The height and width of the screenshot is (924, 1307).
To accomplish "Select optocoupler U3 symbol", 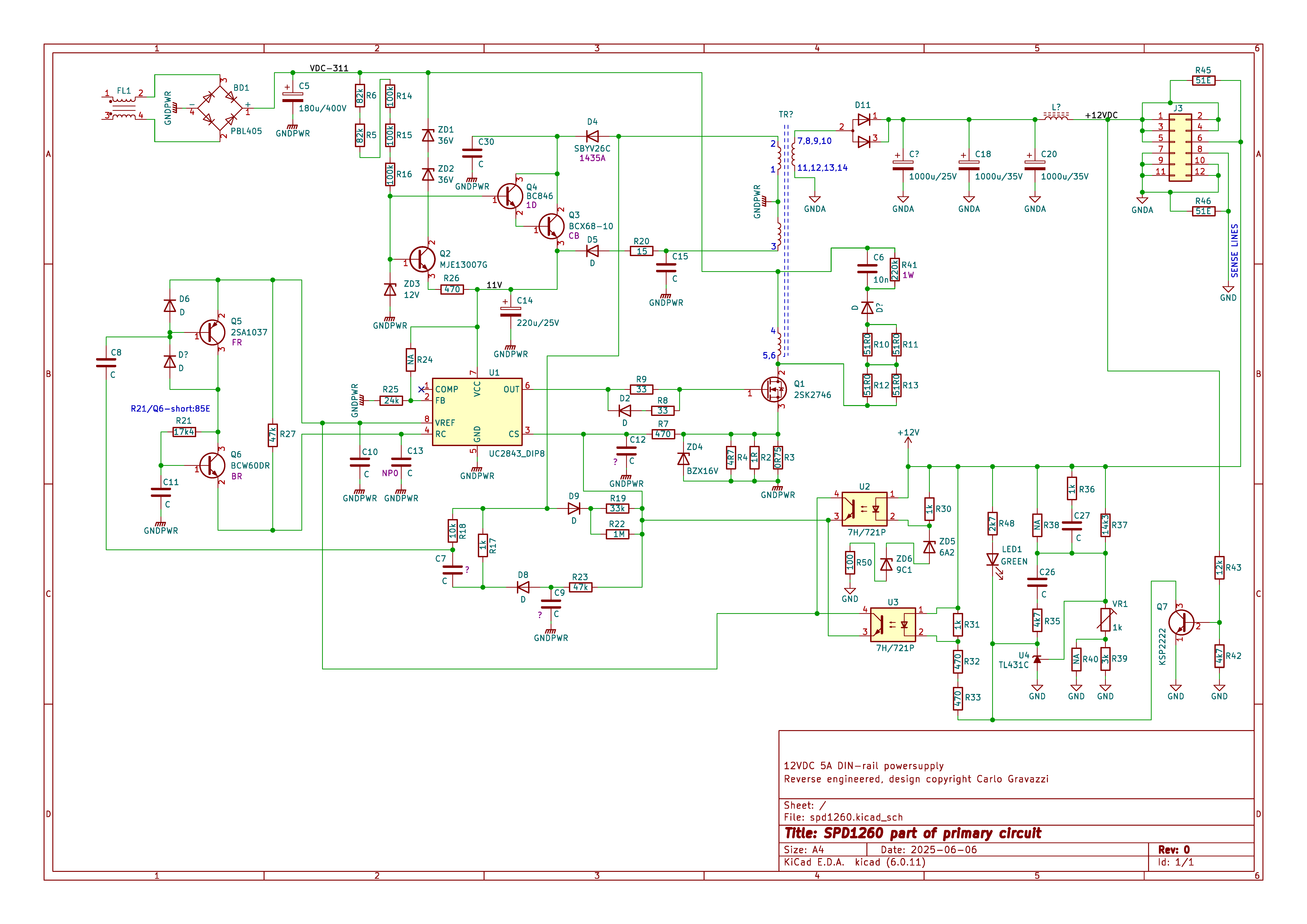I will (x=893, y=625).
